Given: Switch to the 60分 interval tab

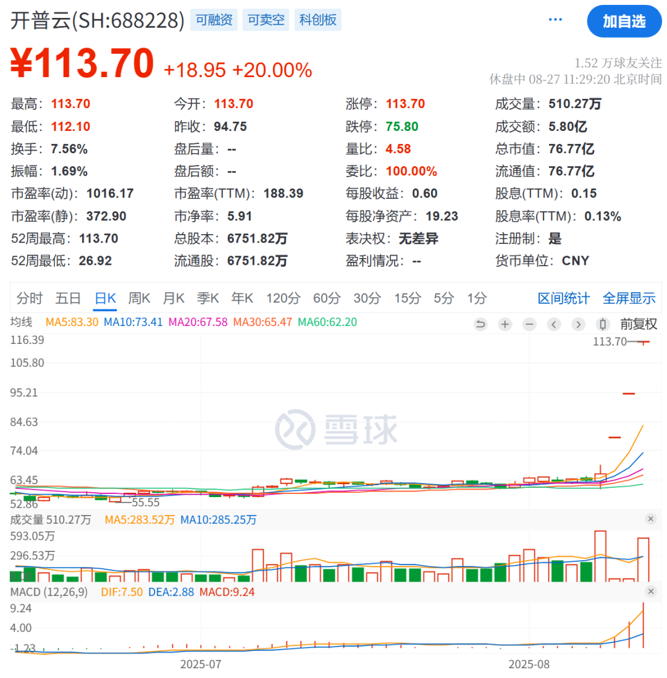Looking at the screenshot, I should 327,298.
